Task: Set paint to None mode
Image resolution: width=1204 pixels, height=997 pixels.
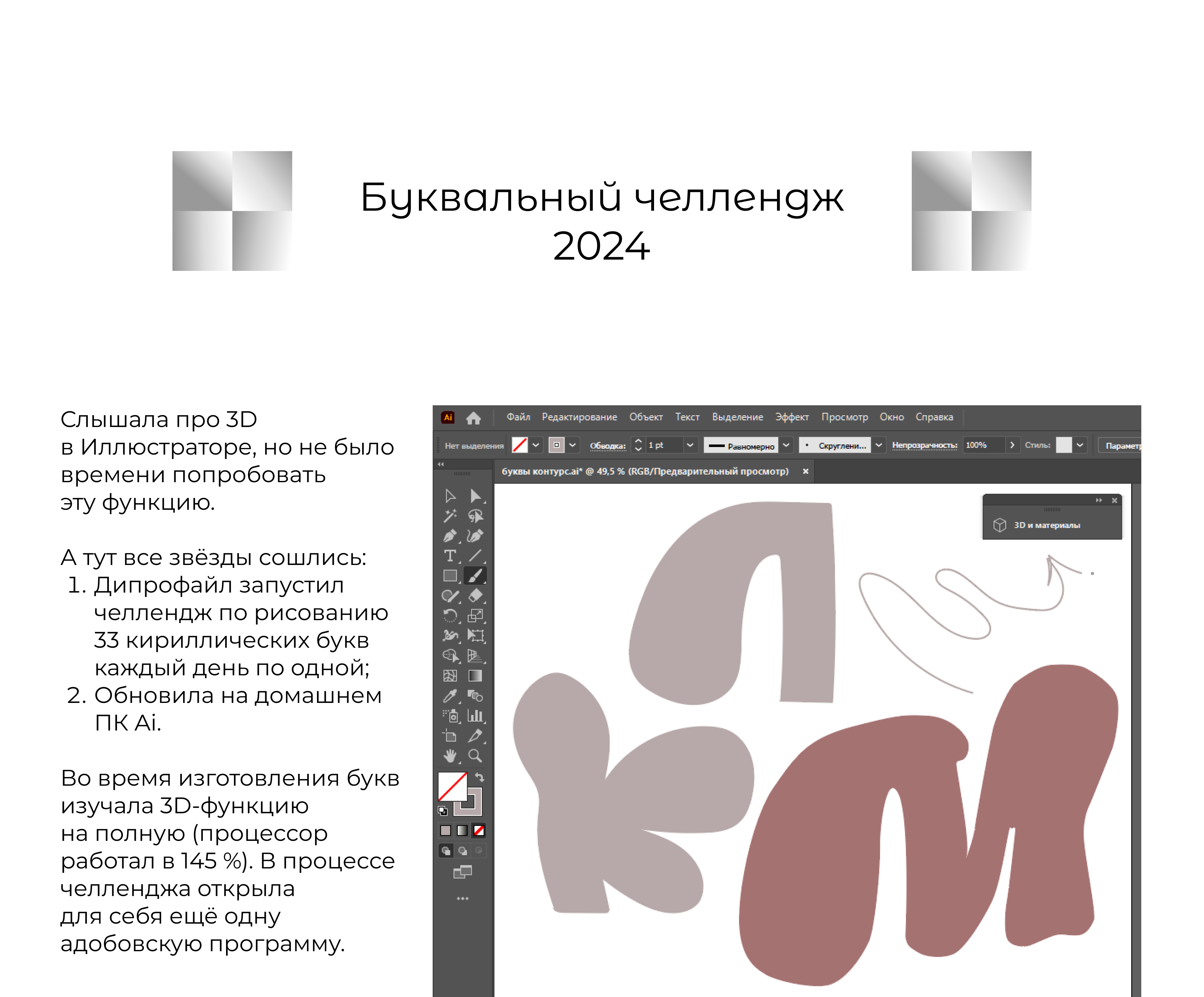Action: pyautogui.click(x=479, y=830)
